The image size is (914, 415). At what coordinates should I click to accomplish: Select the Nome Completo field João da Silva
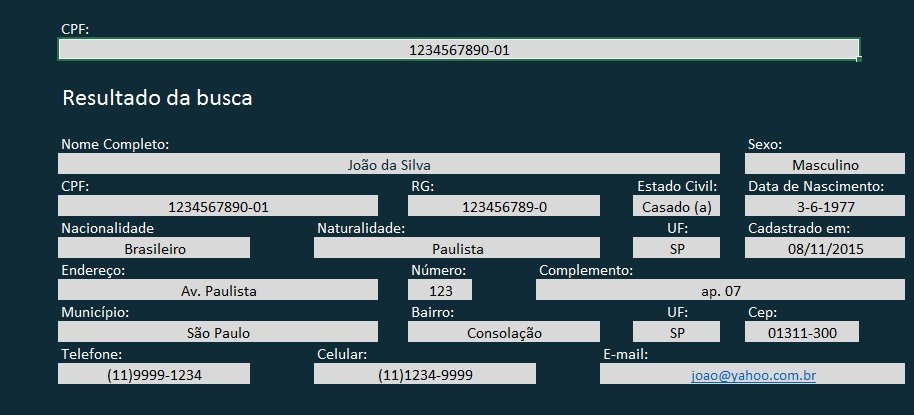pos(389,164)
